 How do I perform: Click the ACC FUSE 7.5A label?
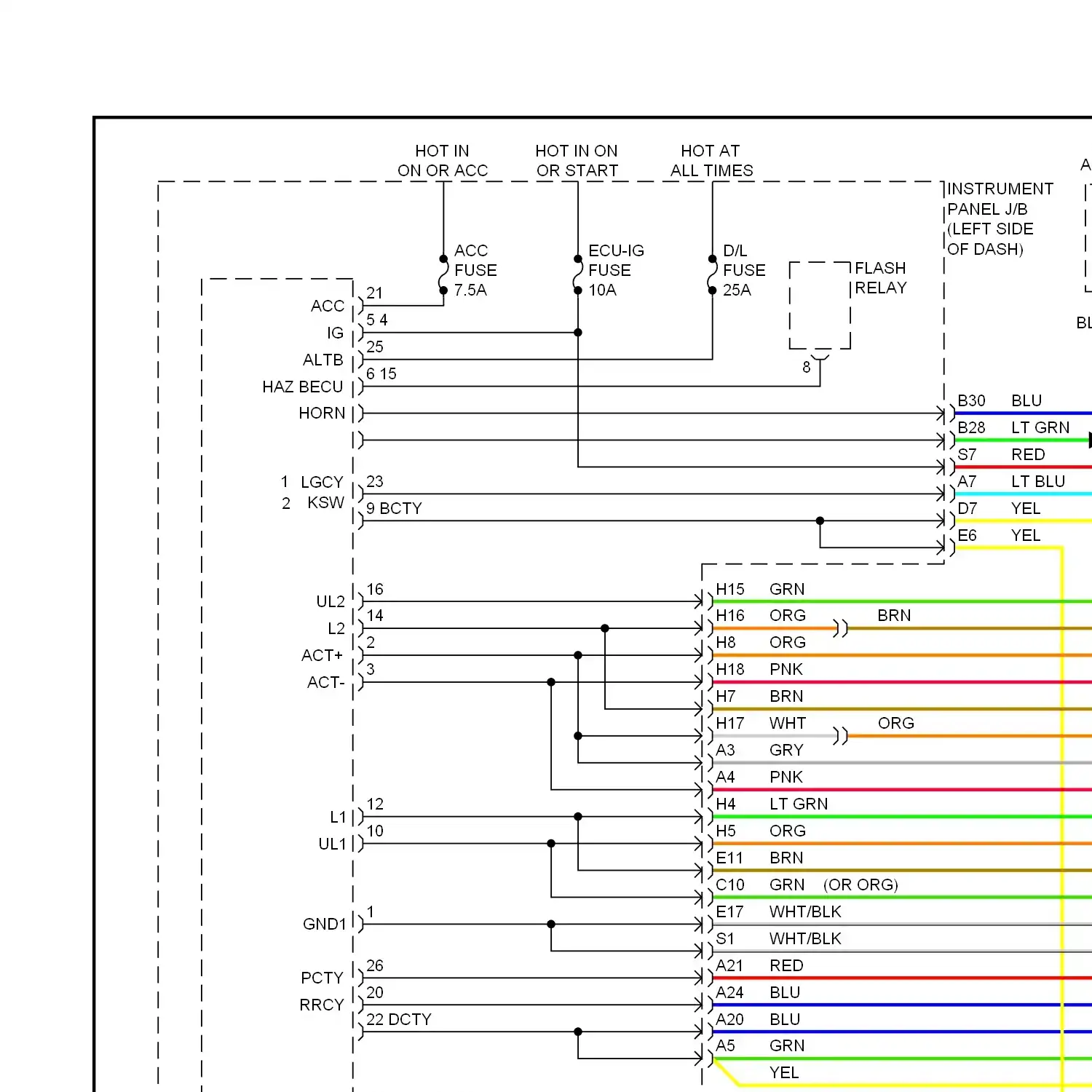[x=475, y=270]
